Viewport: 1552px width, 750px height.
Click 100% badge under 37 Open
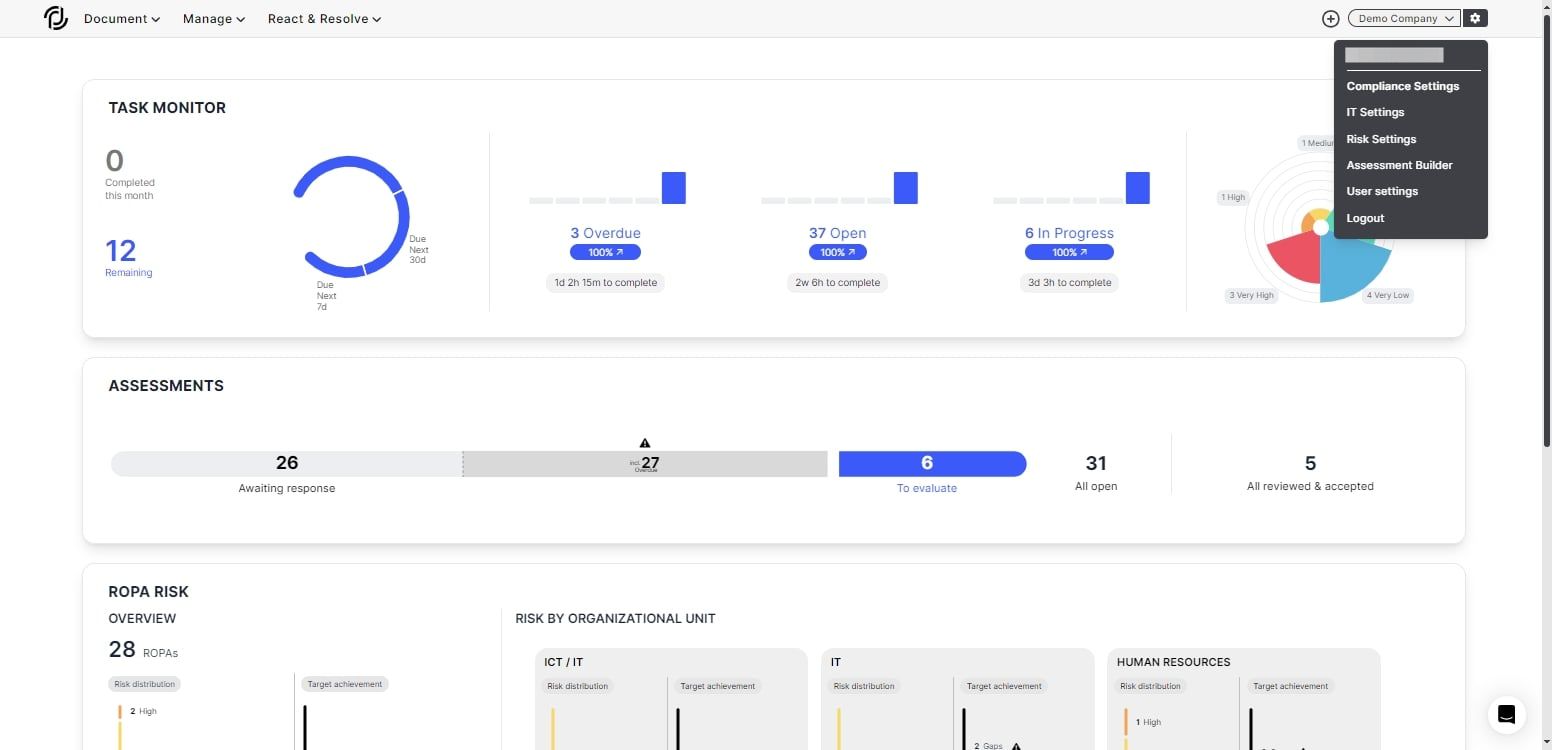click(837, 252)
